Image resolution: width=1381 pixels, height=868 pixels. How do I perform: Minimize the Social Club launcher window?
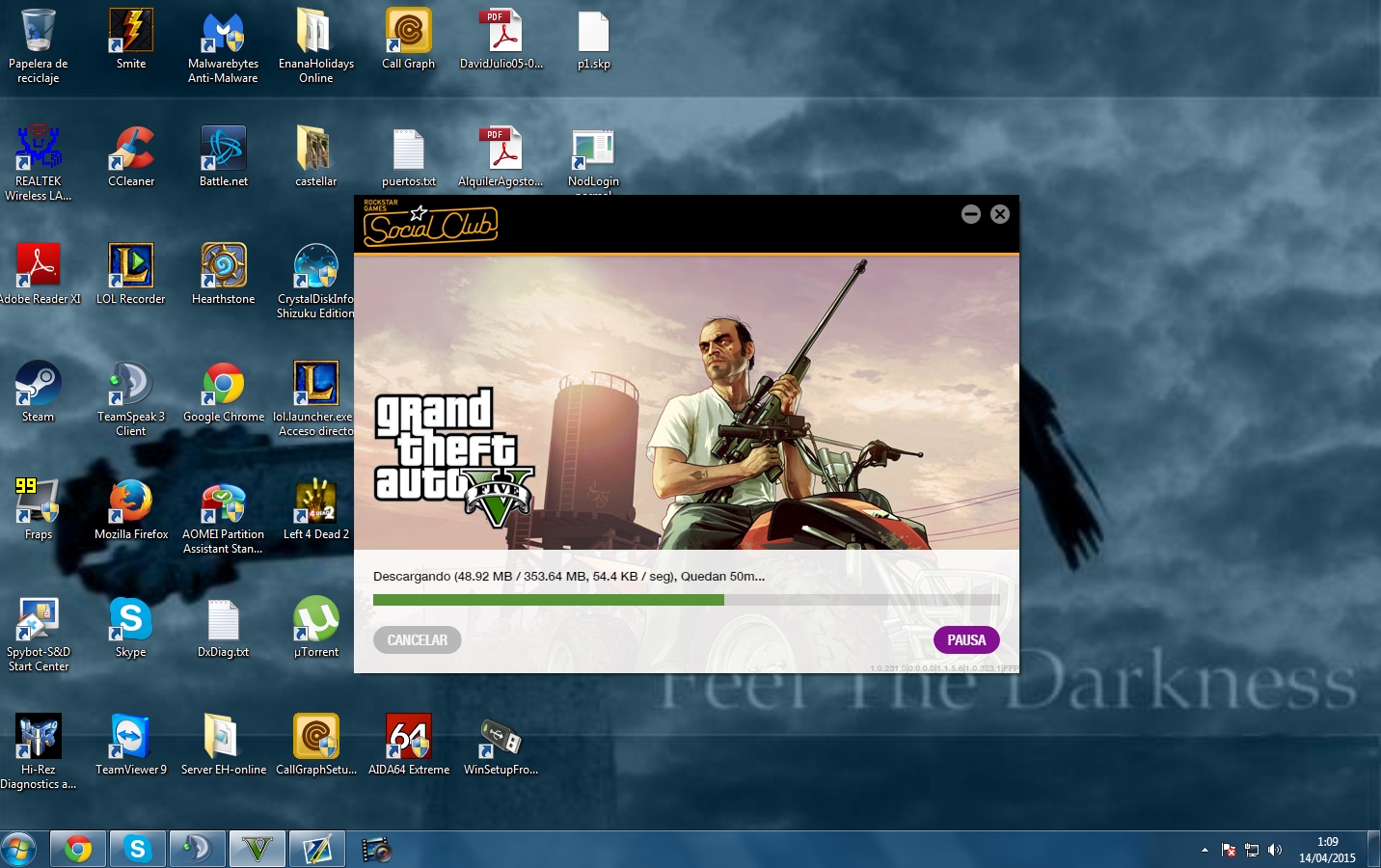pos(971,214)
